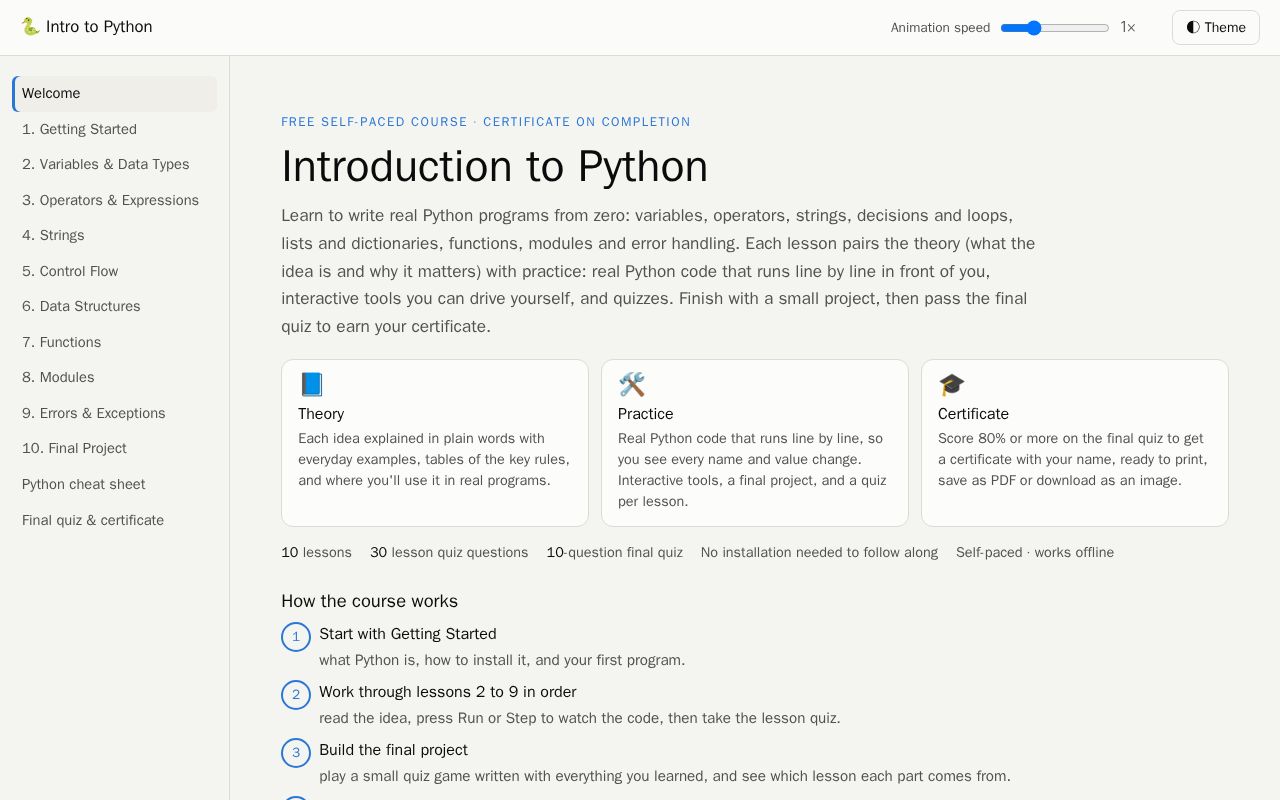Open the Python cheat sheet

[114, 484]
